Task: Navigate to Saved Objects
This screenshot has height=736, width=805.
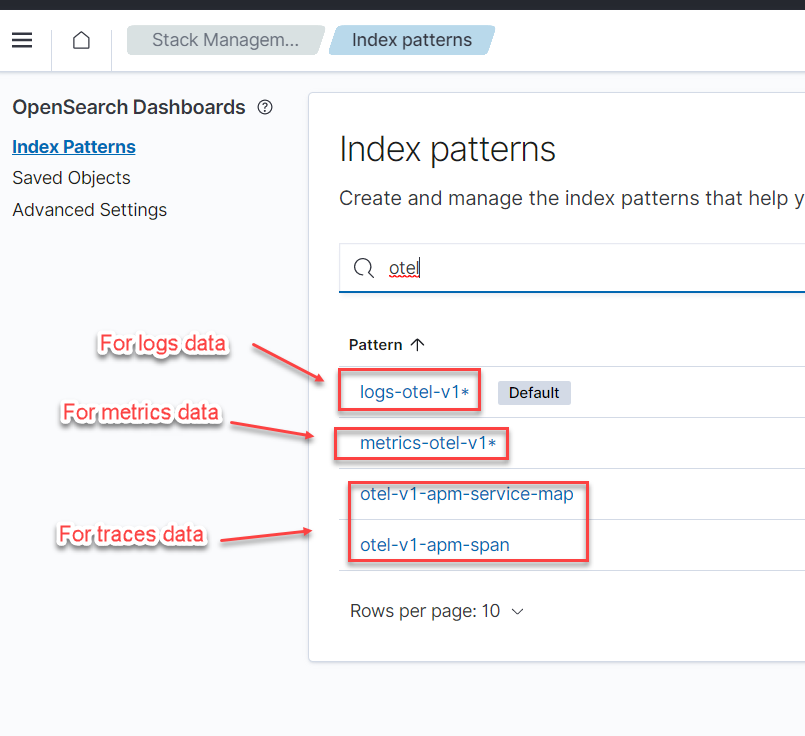Action: click(x=71, y=178)
